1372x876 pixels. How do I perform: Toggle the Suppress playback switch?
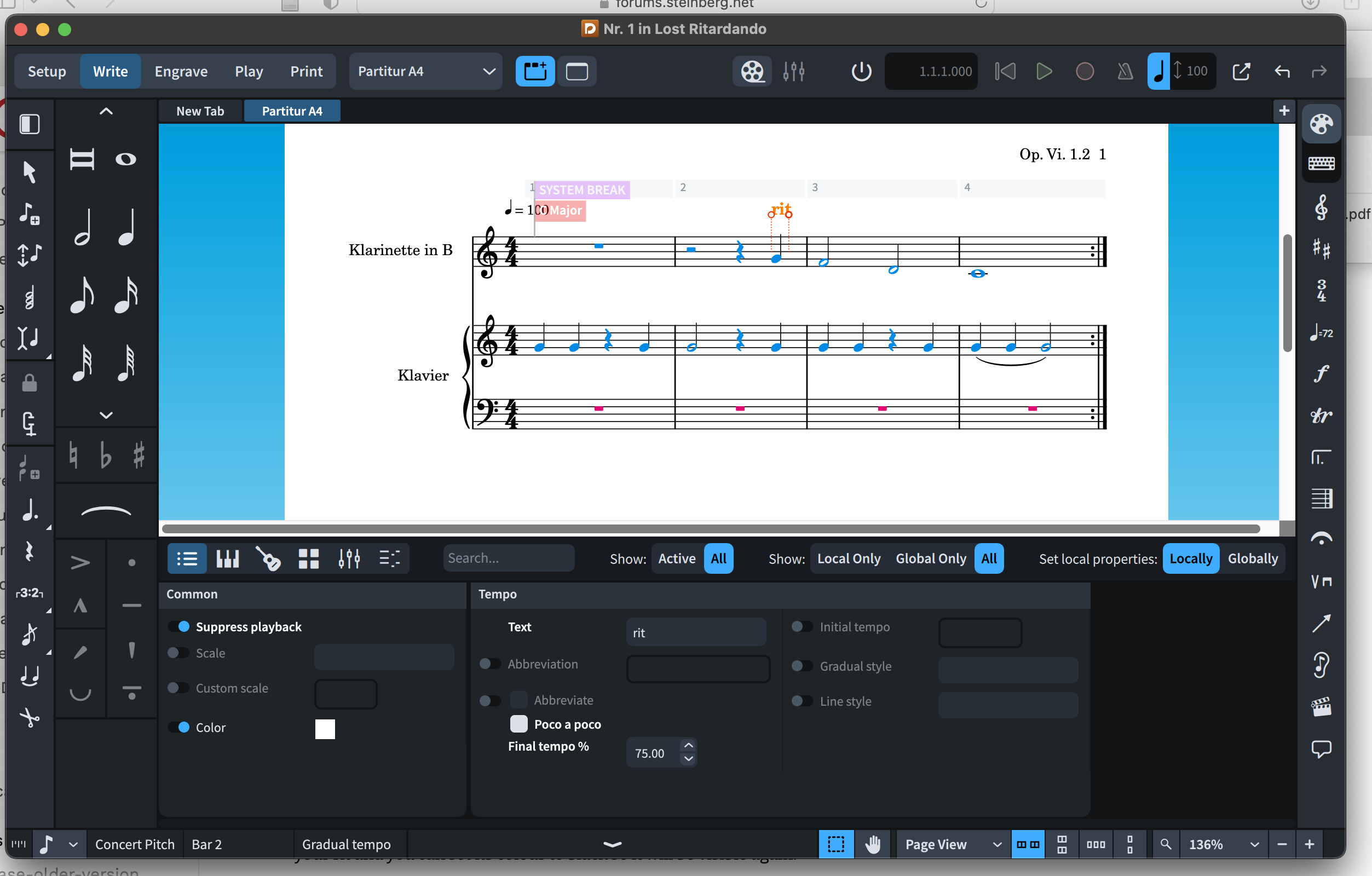[179, 626]
